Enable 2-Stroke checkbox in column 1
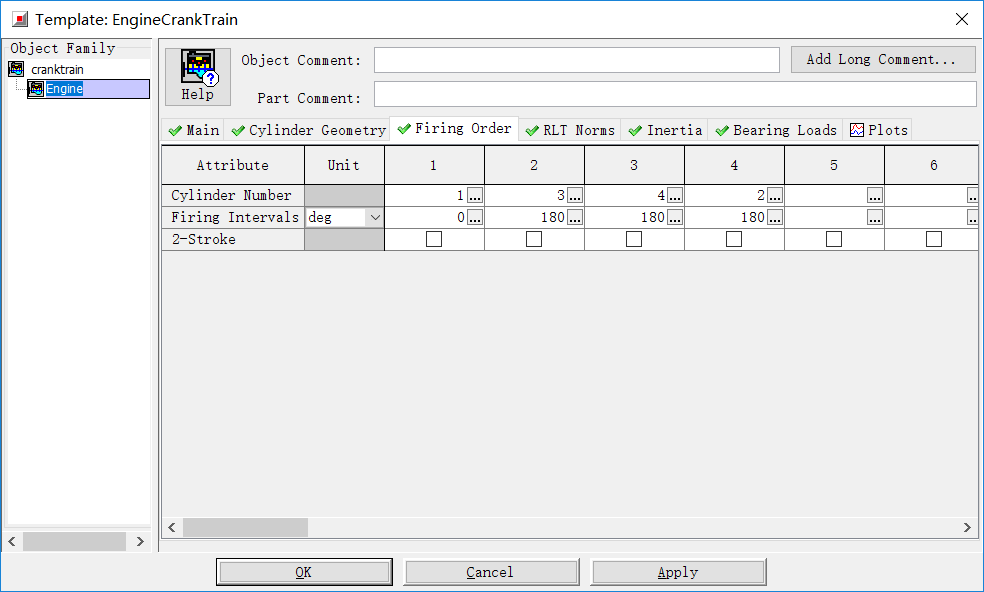The image size is (984, 592). pos(434,240)
